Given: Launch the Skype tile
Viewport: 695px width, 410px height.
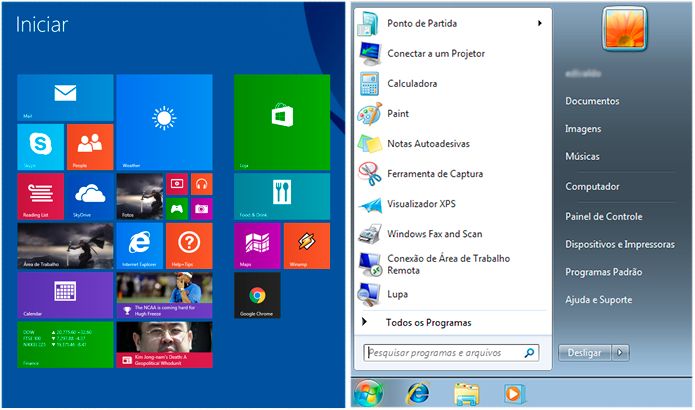Looking at the screenshot, I should [41, 147].
